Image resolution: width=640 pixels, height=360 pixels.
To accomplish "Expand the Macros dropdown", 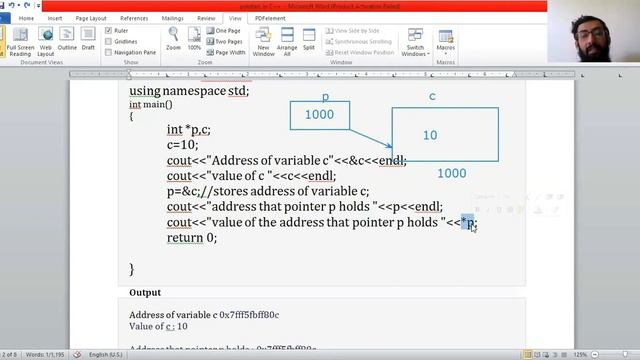I will tap(445, 53).
